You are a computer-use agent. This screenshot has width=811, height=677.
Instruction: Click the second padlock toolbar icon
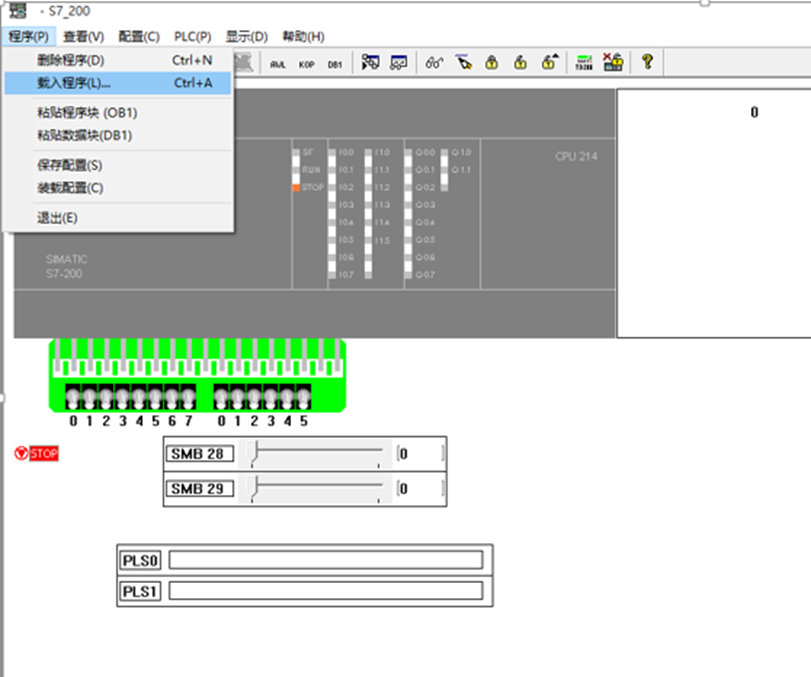pyautogui.click(x=520, y=63)
